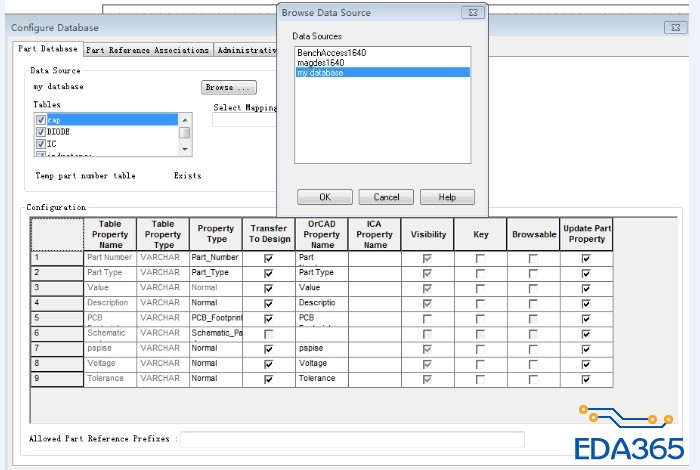
Task: Click Transfer To Design column header
Action: pos(269,234)
